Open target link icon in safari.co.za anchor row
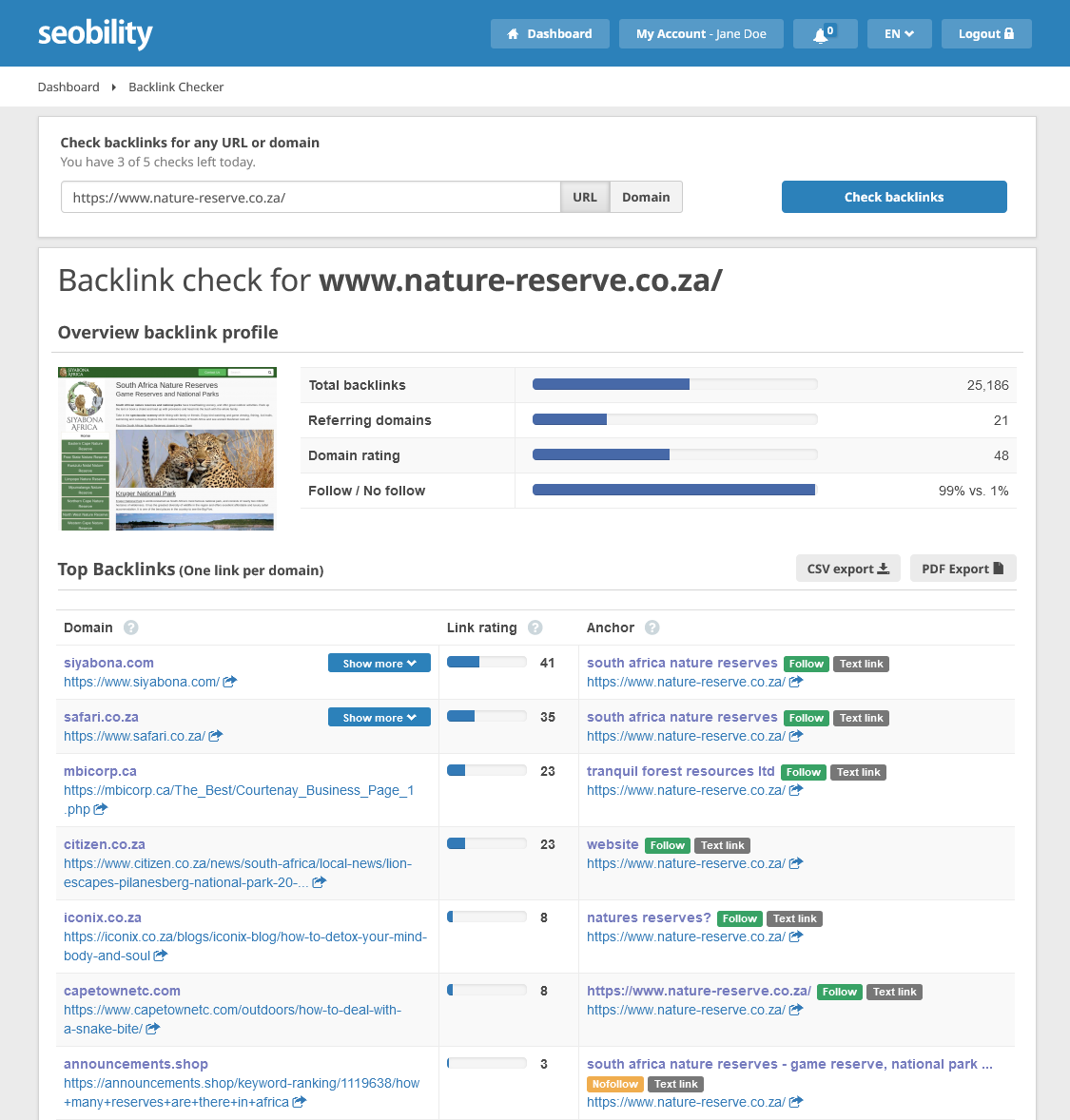The height and width of the screenshot is (1120, 1070). coord(795,736)
